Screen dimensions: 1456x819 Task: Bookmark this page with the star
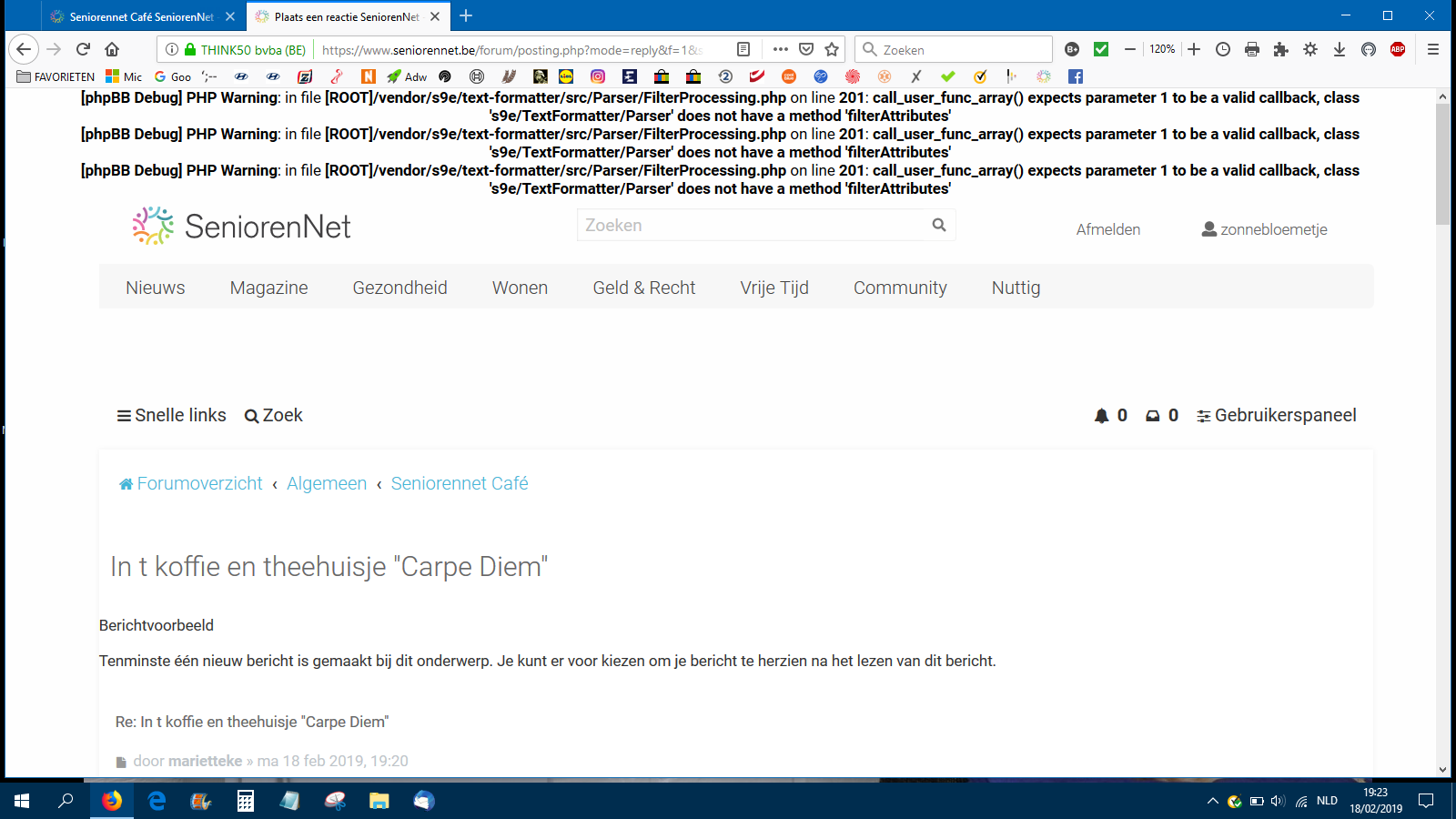pyautogui.click(x=832, y=49)
